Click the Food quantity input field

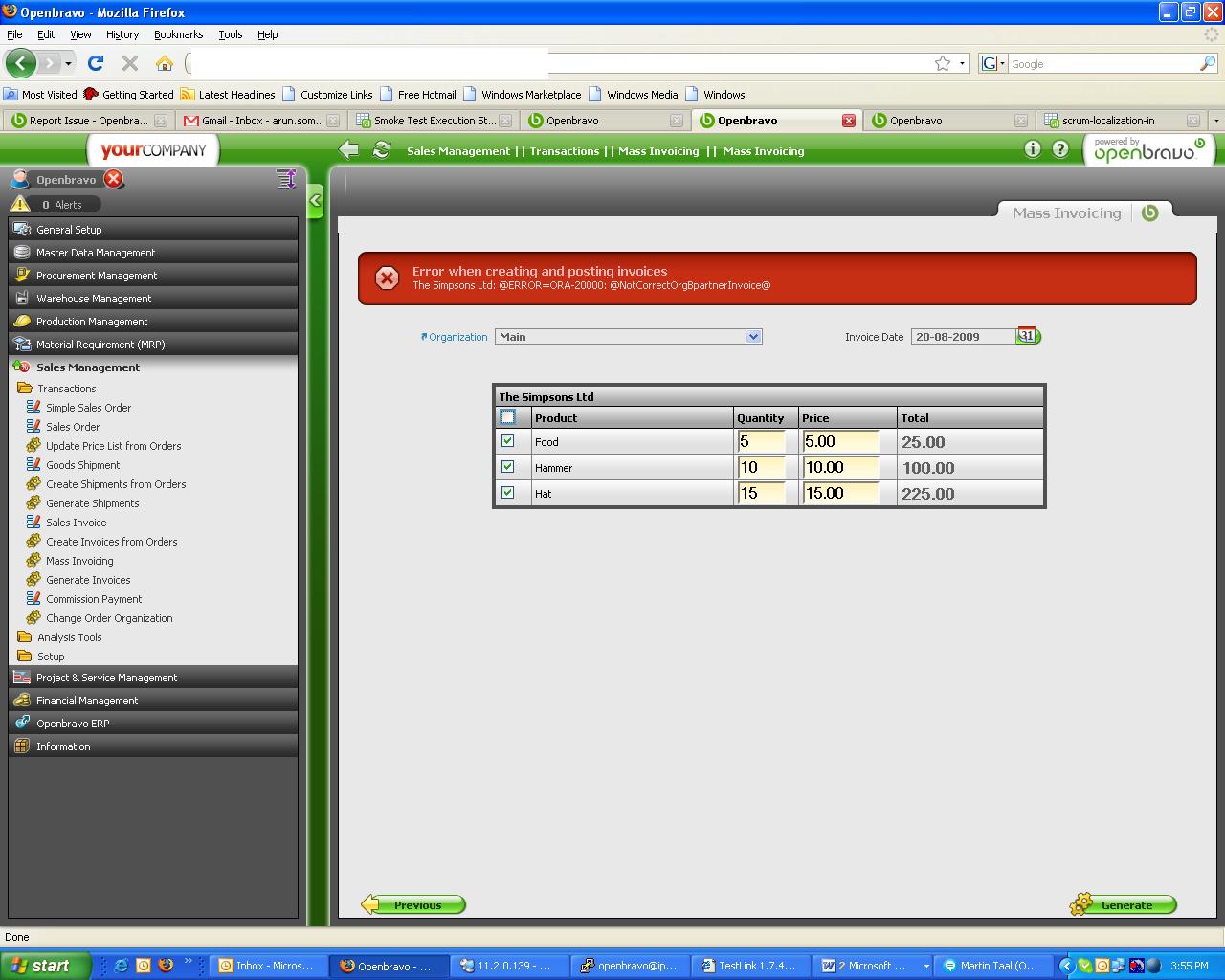(x=761, y=441)
